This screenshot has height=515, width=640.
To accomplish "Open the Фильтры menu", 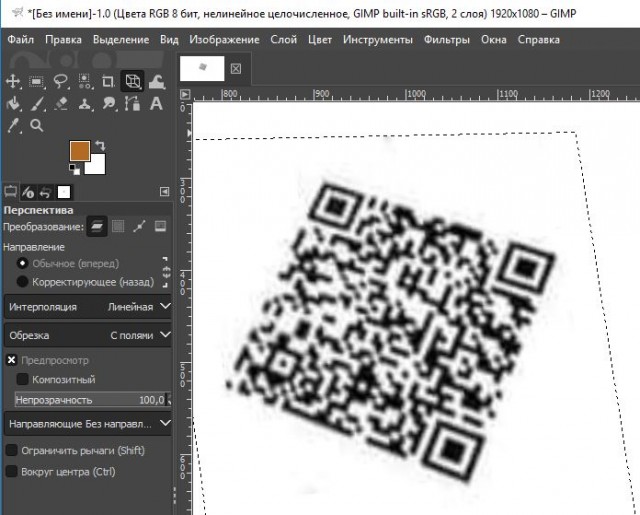I will (447, 40).
